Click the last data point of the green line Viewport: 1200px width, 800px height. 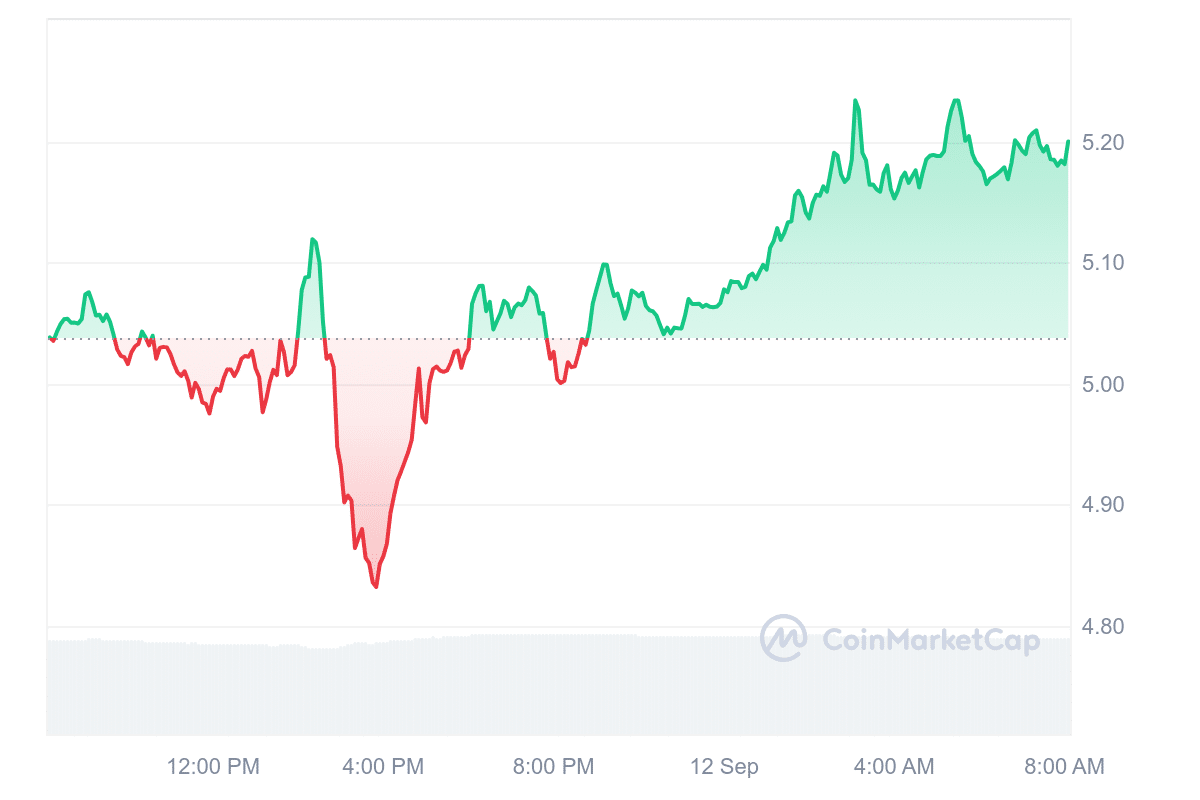pos(1068,141)
